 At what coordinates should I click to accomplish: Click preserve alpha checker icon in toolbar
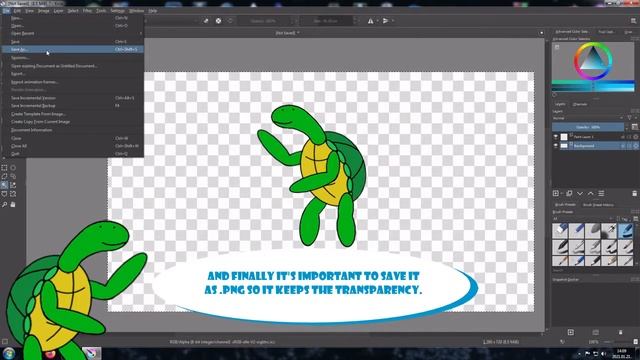(218, 21)
